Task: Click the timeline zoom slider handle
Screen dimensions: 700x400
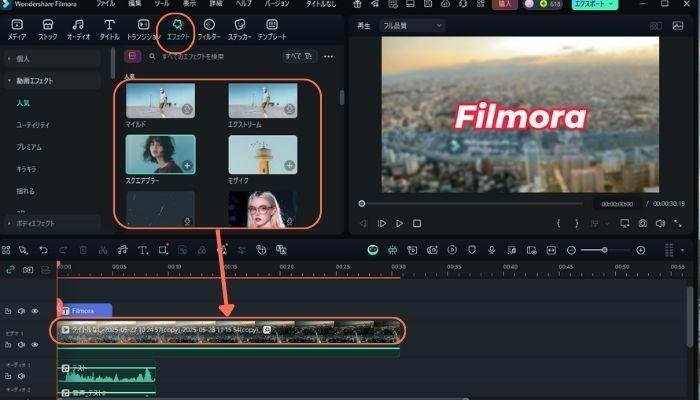Action: coord(604,250)
